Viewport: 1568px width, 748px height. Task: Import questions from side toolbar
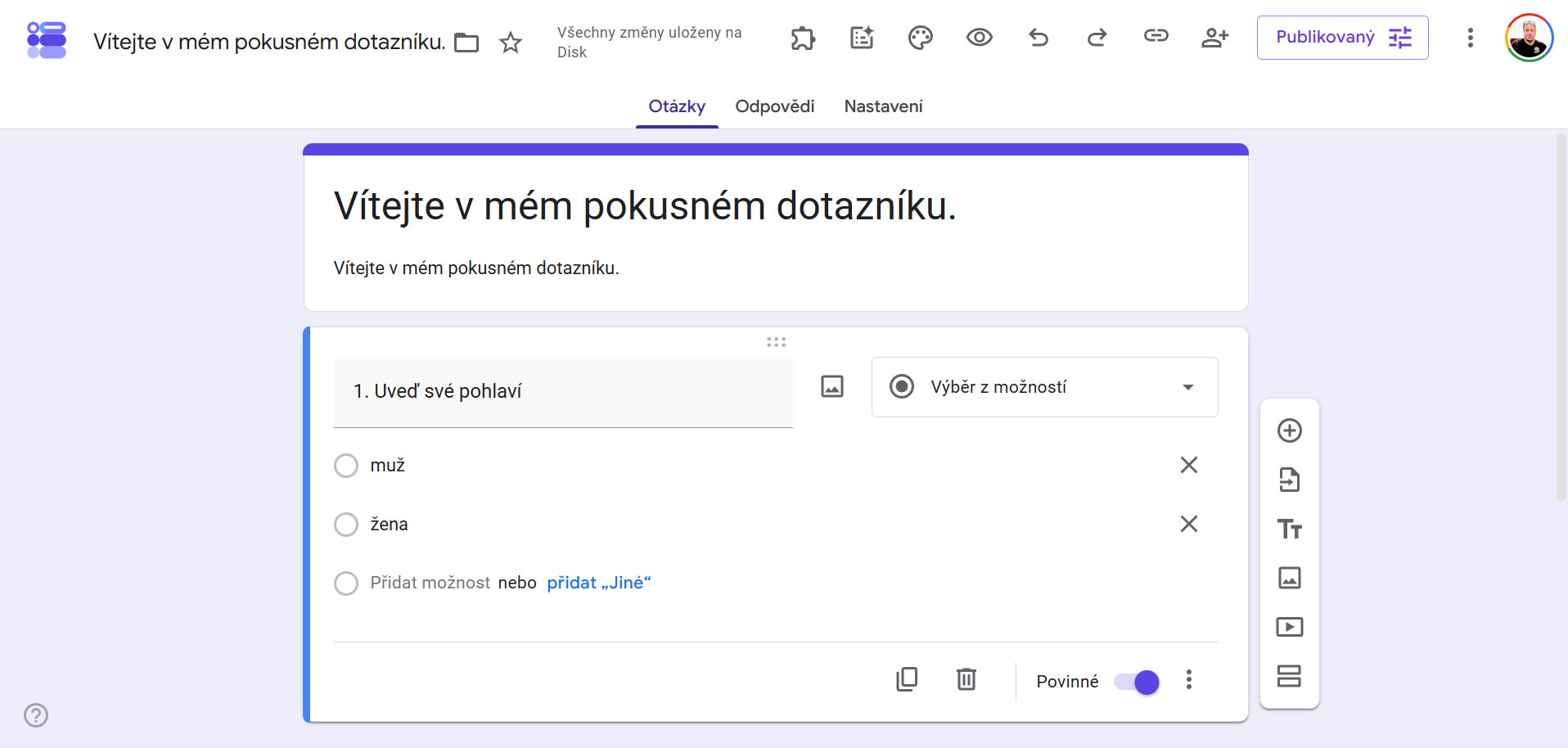(1290, 480)
